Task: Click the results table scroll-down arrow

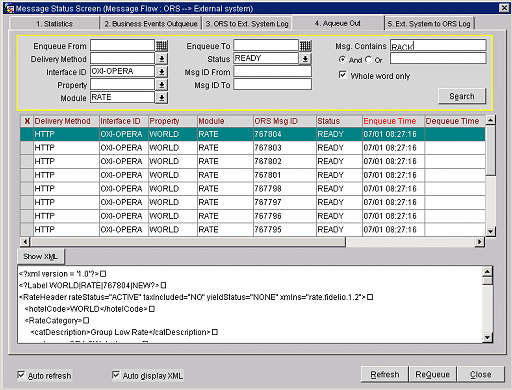Action: pyautogui.click(x=490, y=231)
